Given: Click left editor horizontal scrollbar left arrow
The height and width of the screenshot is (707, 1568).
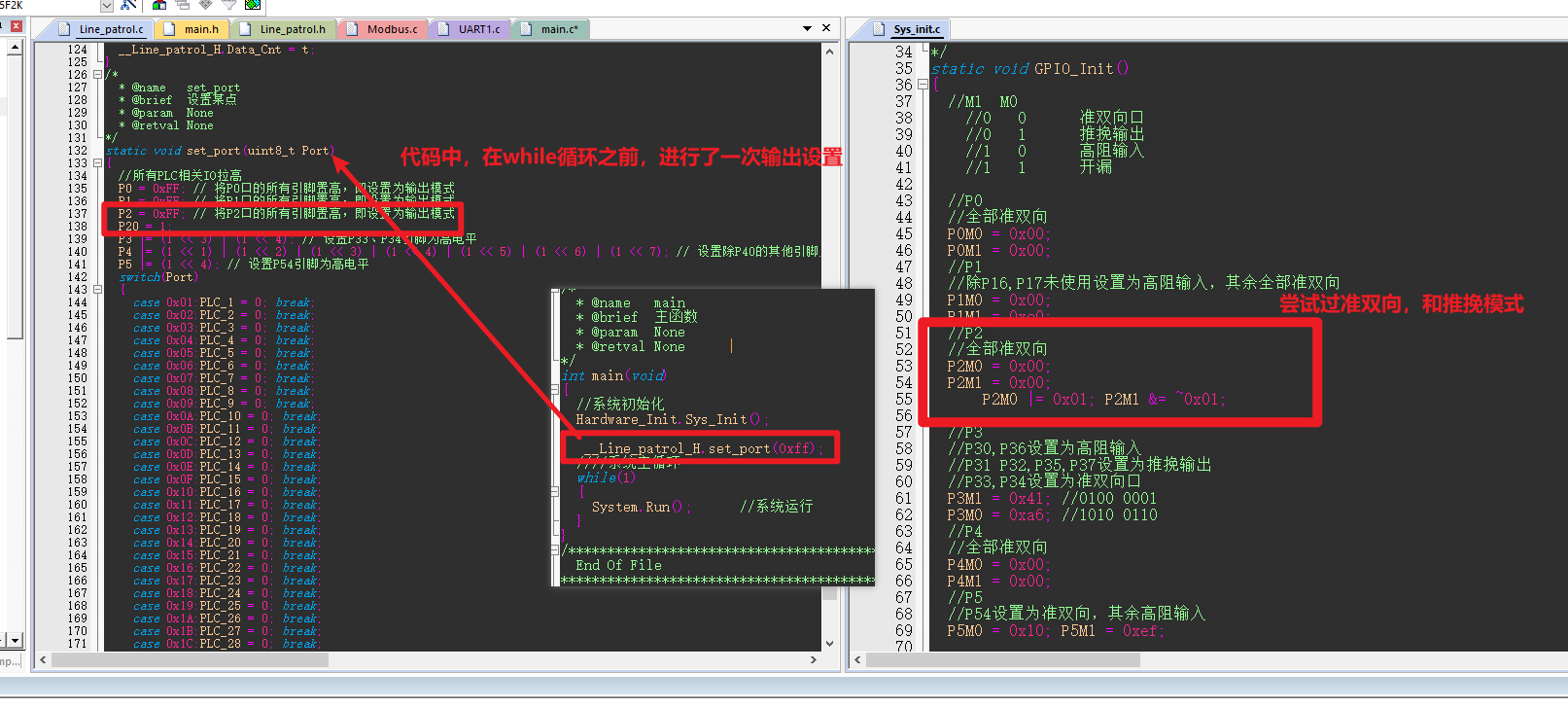Looking at the screenshot, I should (43, 659).
